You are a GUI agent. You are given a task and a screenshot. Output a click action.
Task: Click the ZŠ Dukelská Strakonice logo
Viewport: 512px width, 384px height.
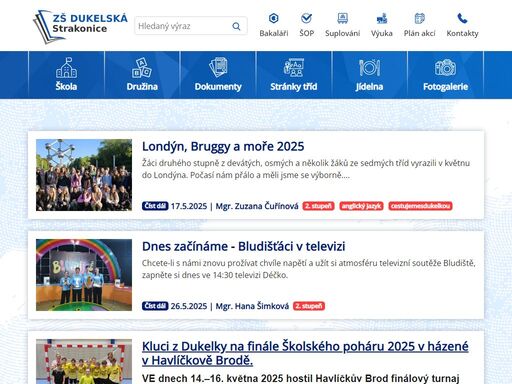click(x=80, y=26)
